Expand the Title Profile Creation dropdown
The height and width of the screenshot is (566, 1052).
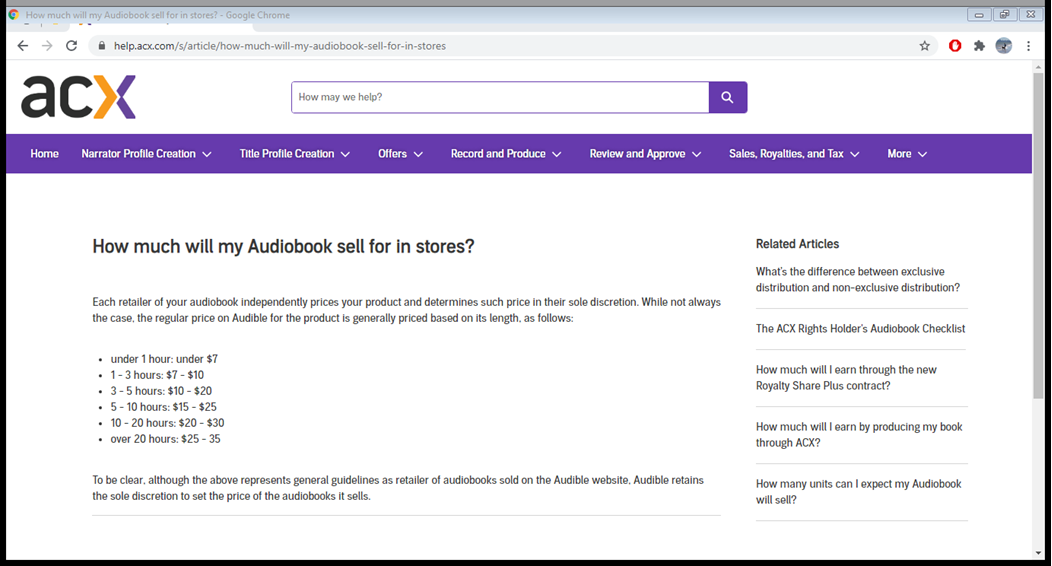coord(295,154)
